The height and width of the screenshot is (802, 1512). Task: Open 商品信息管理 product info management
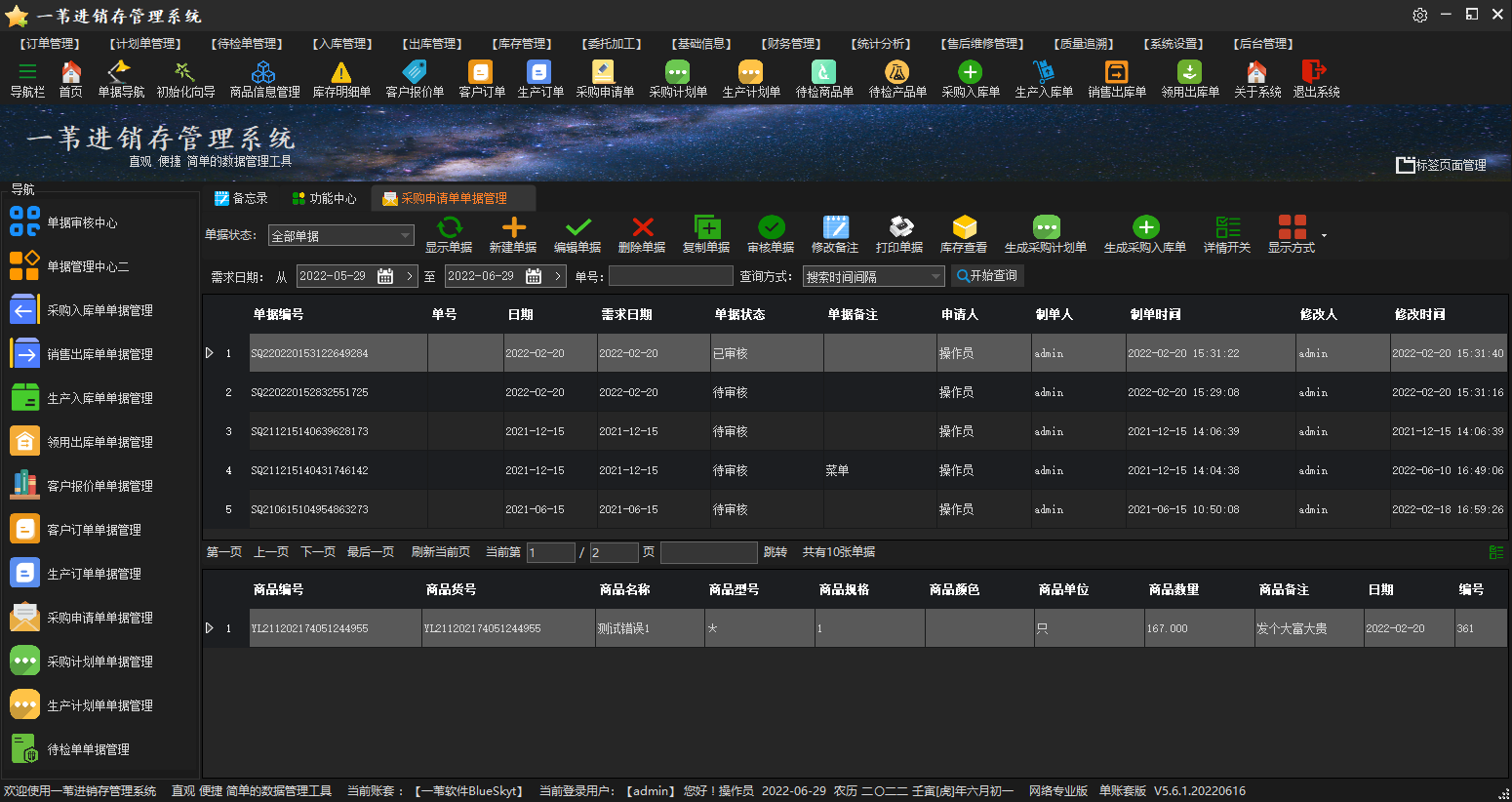coord(264,79)
